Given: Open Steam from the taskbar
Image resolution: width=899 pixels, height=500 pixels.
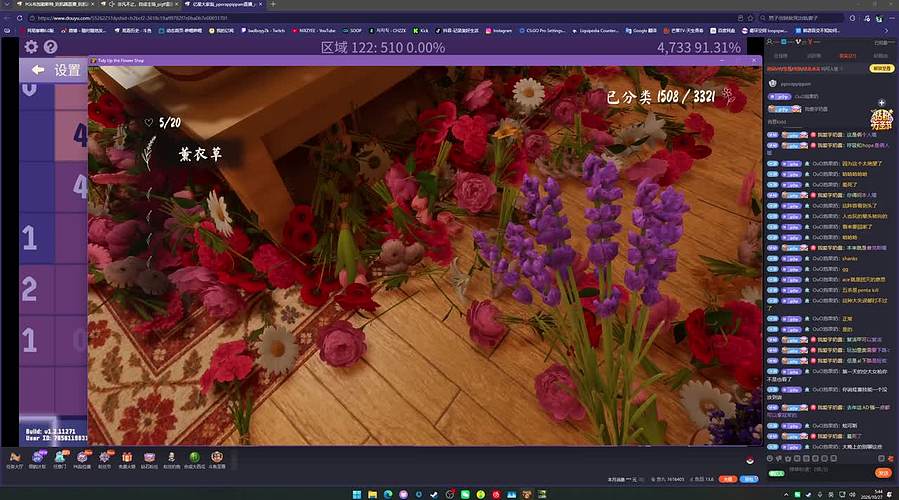Looking at the screenshot, I should coord(434,494).
